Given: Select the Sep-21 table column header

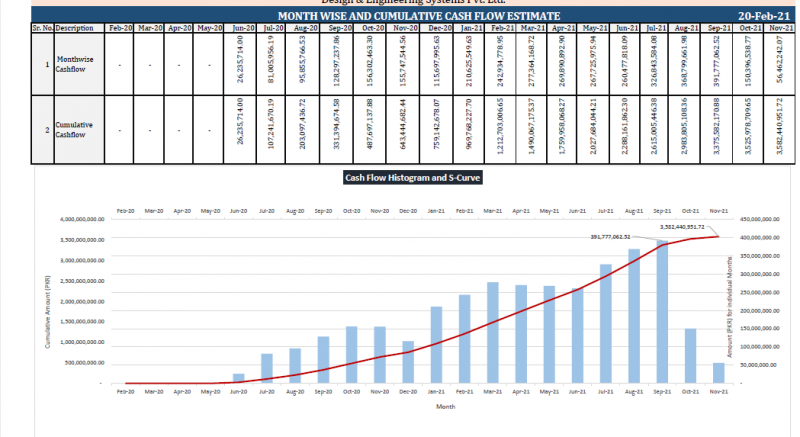Looking at the screenshot, I should [x=719, y=28].
